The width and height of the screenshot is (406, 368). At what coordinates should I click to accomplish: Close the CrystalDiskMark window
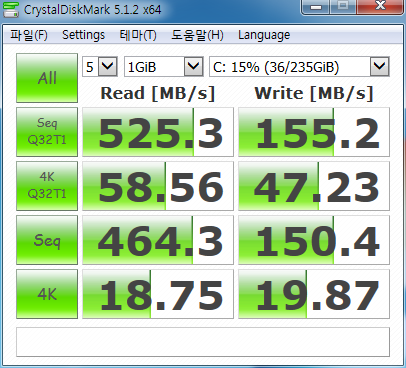point(380,7)
